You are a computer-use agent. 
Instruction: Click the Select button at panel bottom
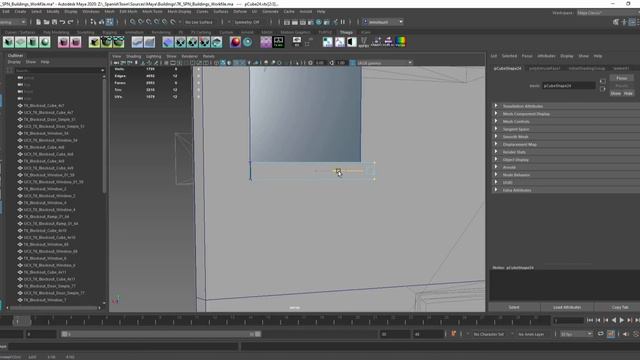point(514,307)
